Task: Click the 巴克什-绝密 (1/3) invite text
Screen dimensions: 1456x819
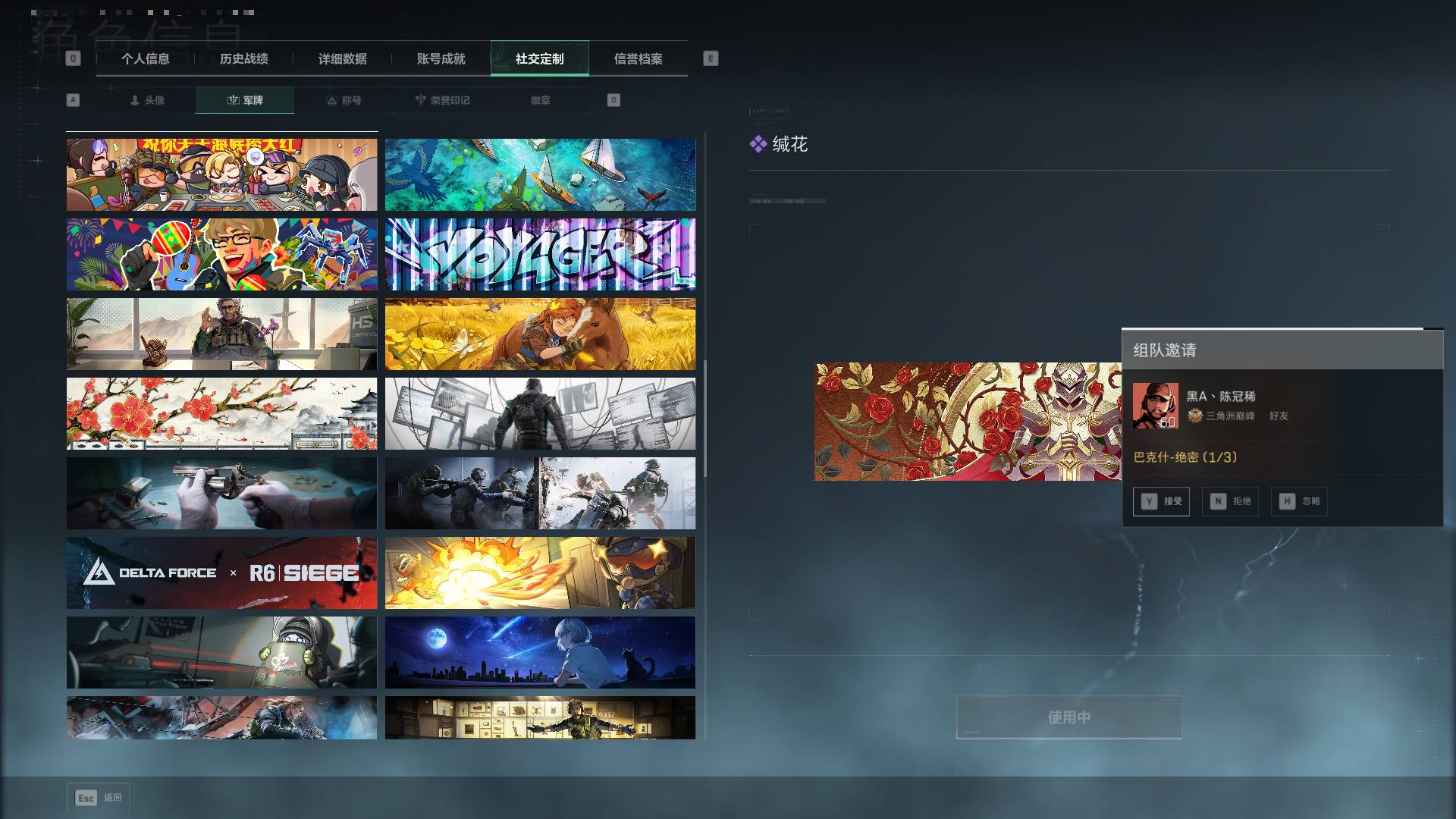Action: pos(1185,457)
